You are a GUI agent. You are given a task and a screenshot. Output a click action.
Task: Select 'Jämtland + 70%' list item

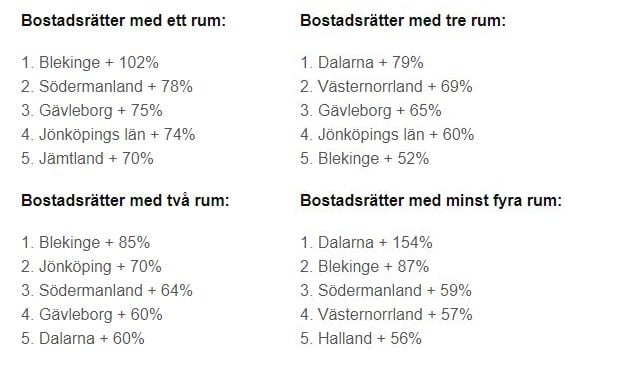tap(87, 158)
